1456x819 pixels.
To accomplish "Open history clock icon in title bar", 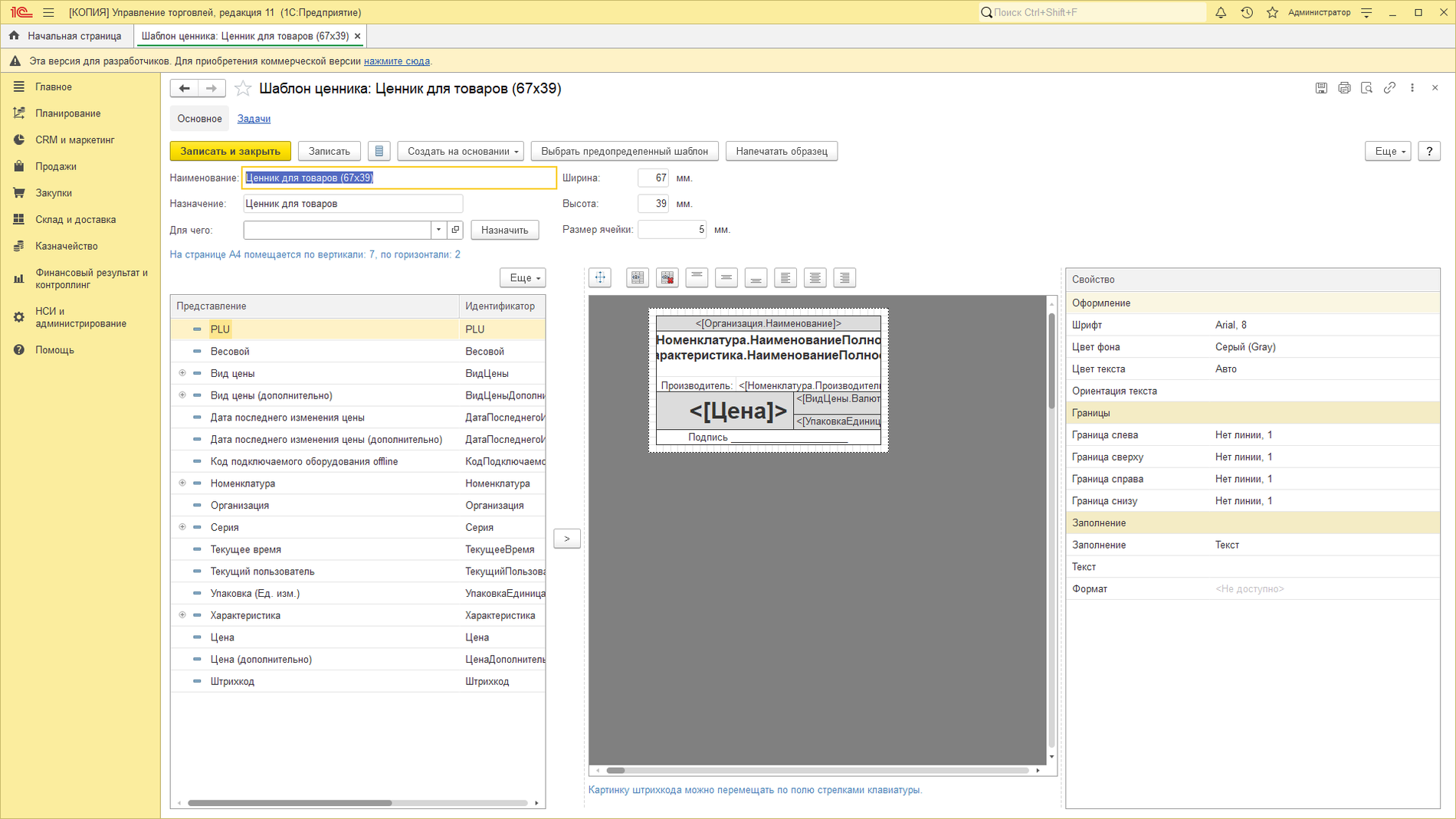I will click(1247, 12).
